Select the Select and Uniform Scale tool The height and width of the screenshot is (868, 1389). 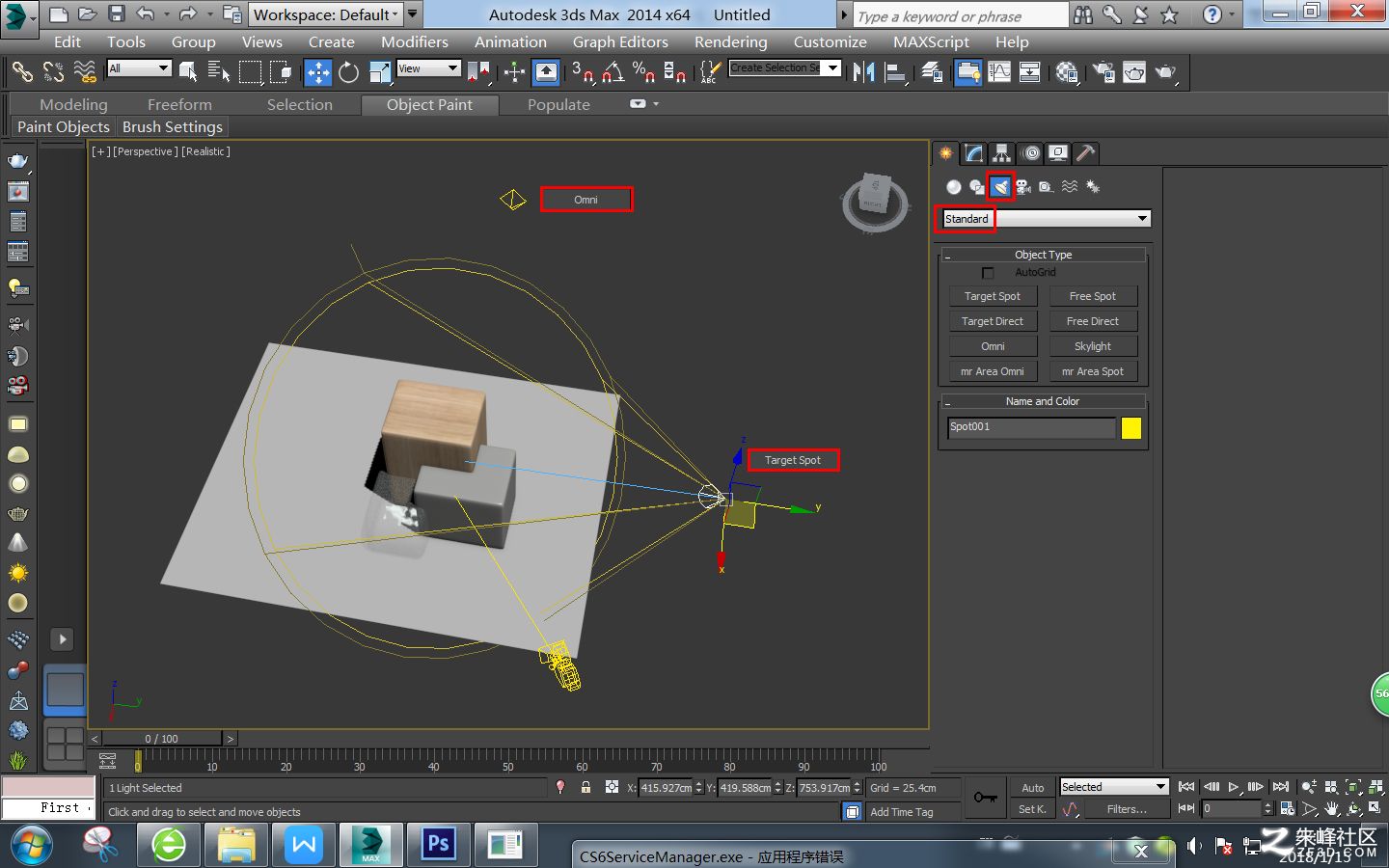tap(379, 72)
